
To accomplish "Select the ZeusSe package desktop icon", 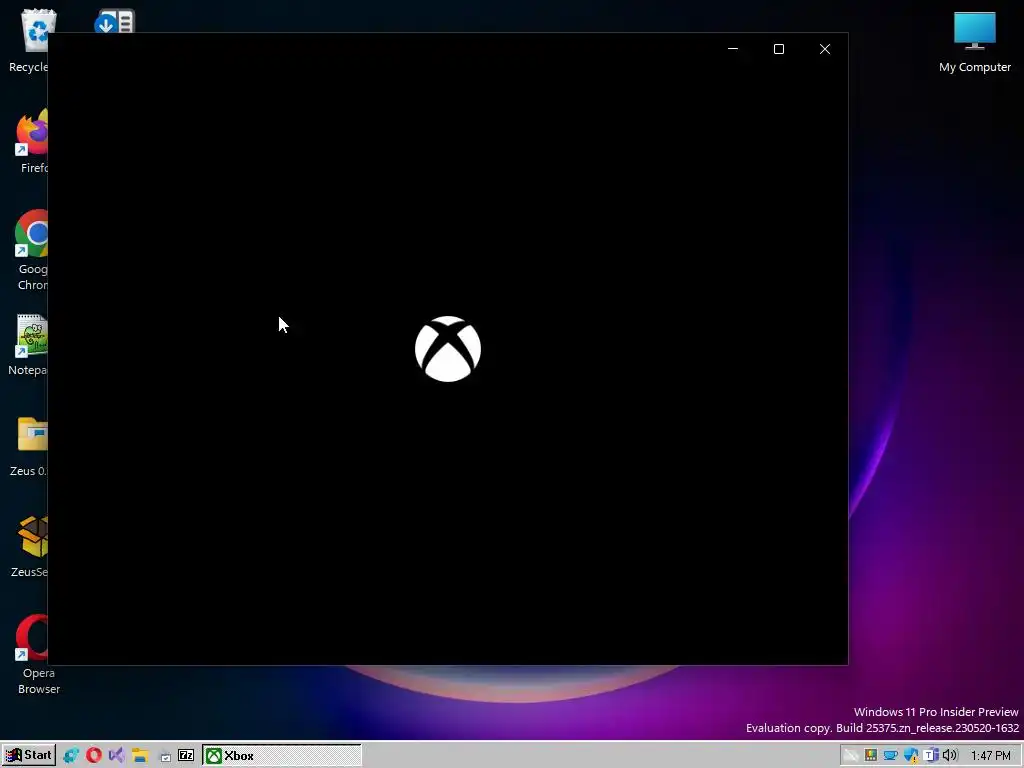I will click(30, 547).
